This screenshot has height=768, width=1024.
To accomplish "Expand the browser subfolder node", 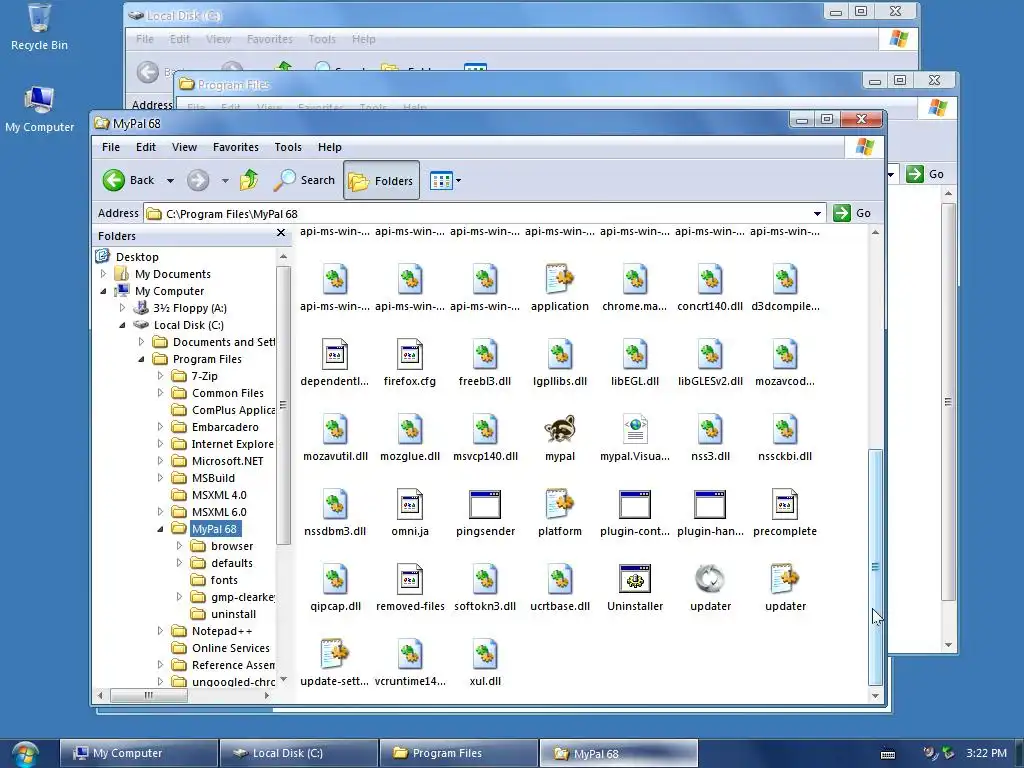I will point(179,545).
